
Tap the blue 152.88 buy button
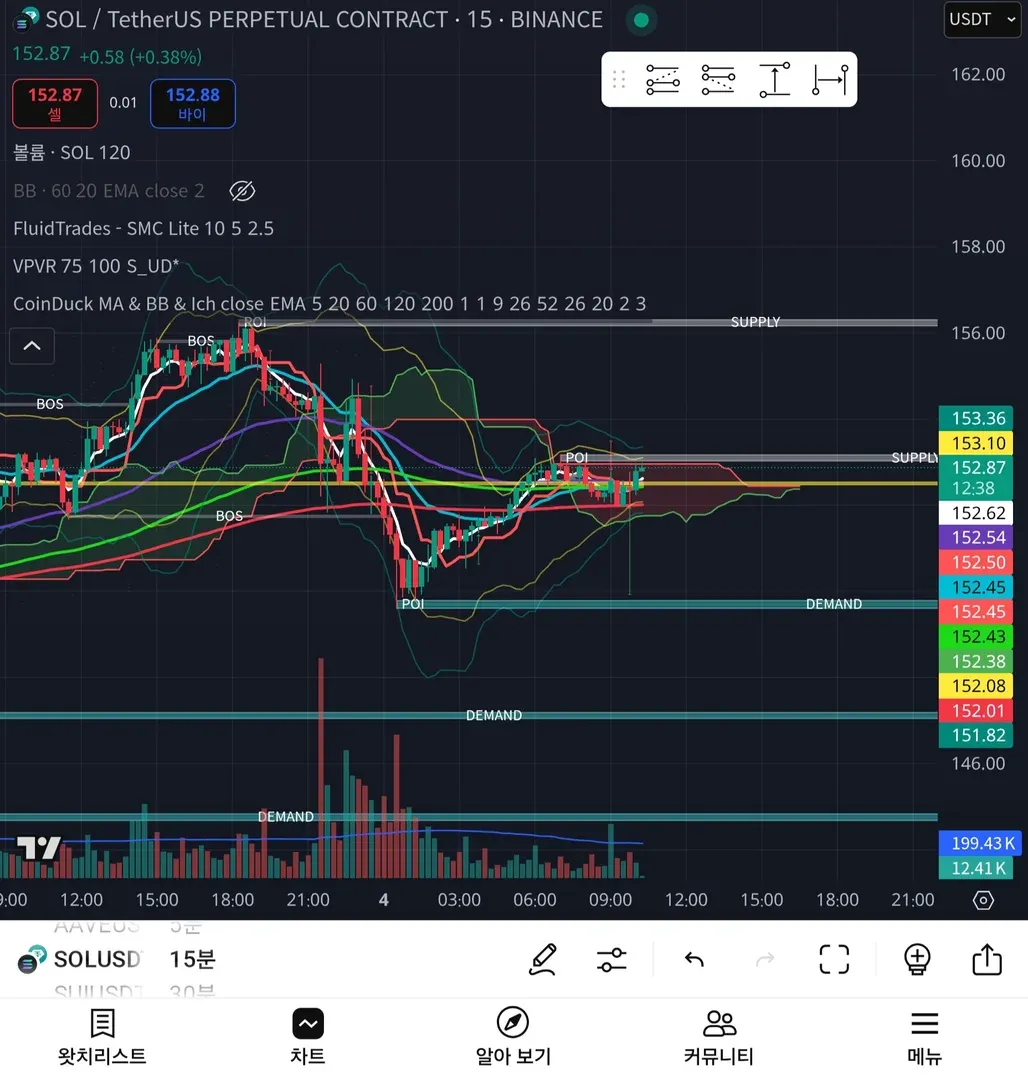coord(193,104)
